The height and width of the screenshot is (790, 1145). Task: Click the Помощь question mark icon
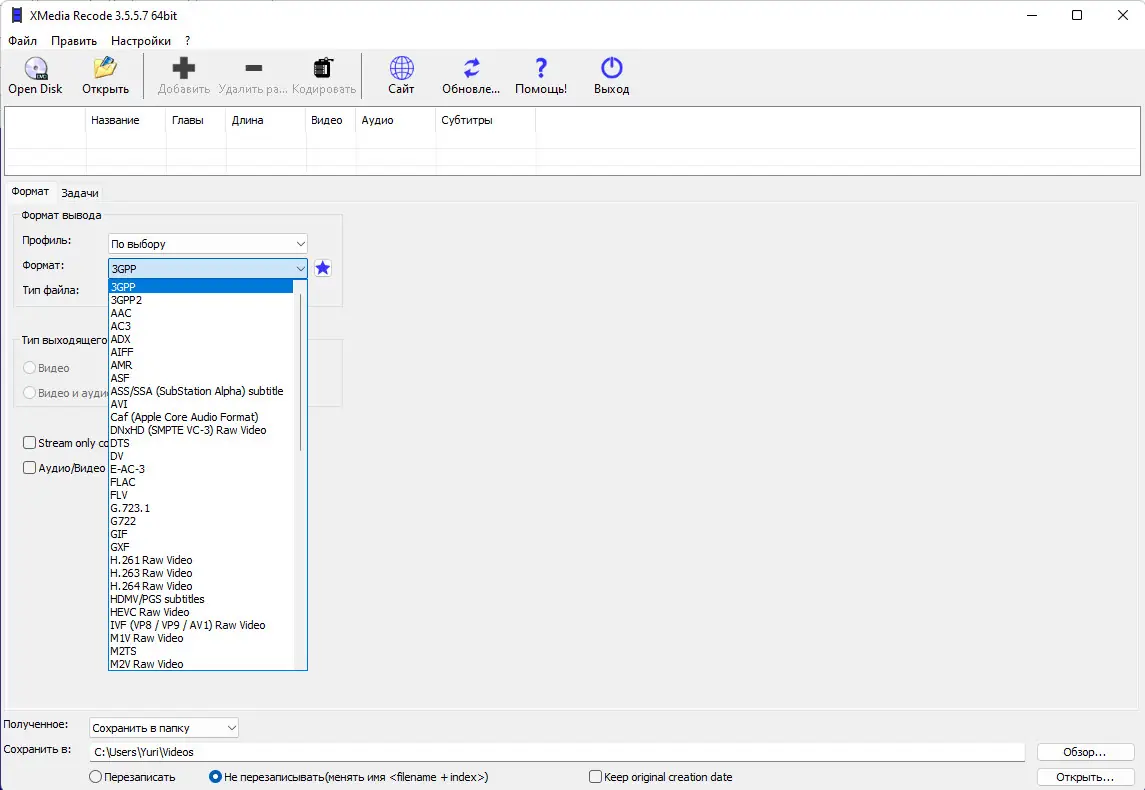tap(540, 69)
